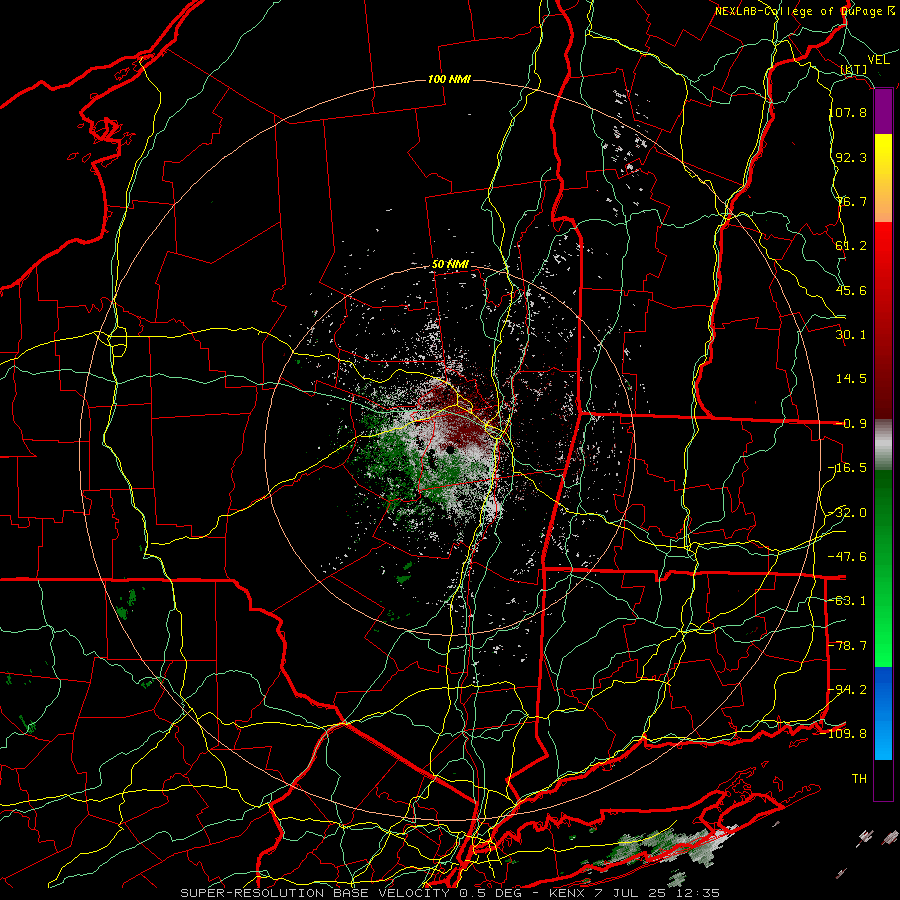900x900 pixels.
Task: Pick the dark maroon segment of the color bar
Action: click(883, 379)
